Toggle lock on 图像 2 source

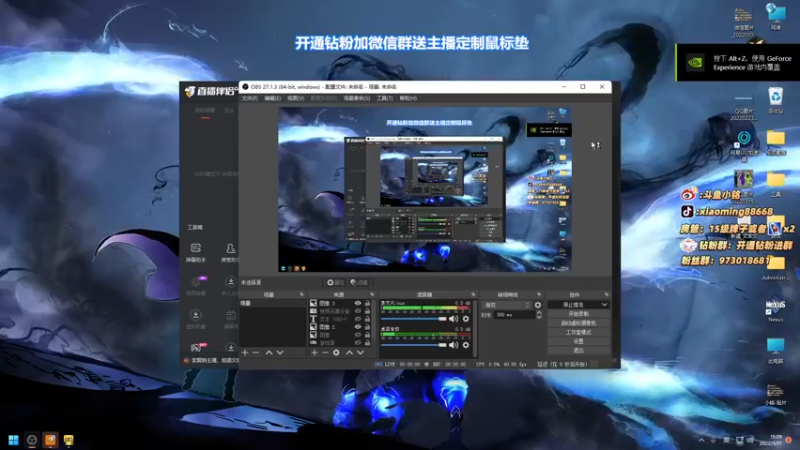367,327
